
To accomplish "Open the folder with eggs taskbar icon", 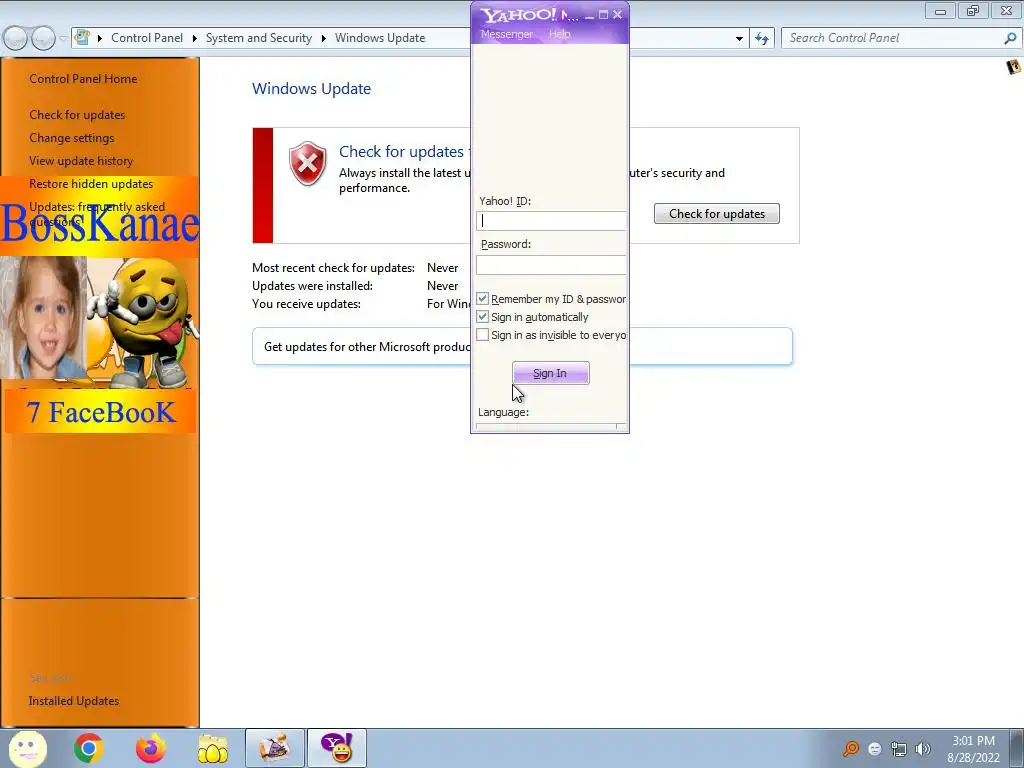I will [x=213, y=748].
